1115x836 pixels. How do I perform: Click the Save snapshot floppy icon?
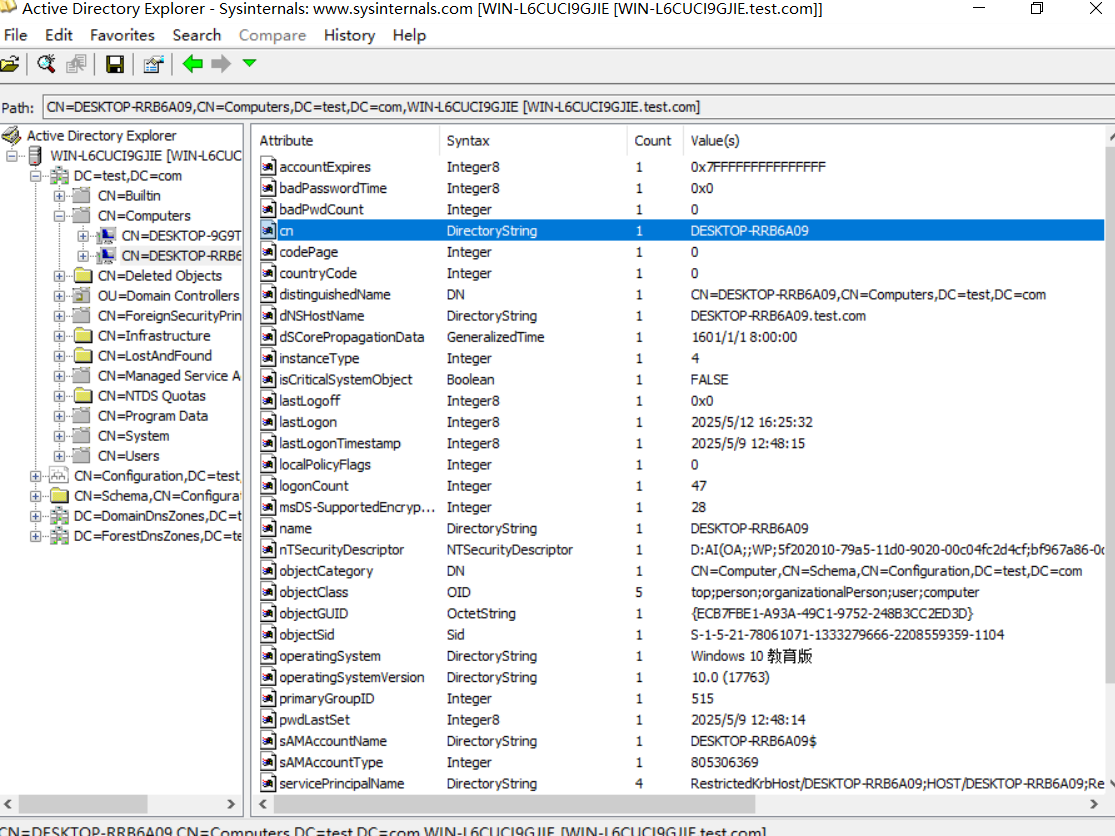114,64
